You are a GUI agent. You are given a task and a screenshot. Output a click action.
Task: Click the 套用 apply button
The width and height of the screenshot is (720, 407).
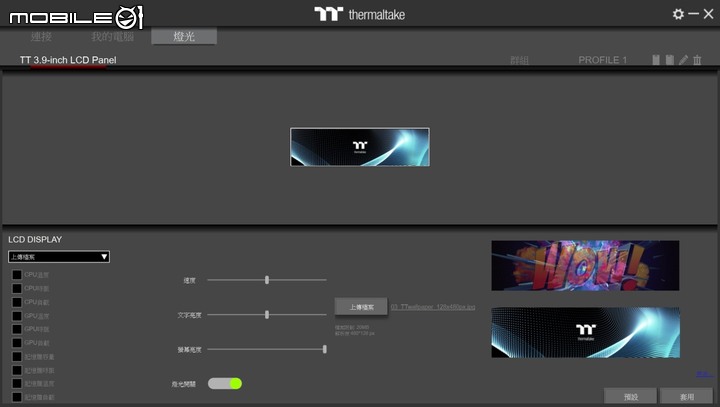pyautogui.click(x=687, y=396)
